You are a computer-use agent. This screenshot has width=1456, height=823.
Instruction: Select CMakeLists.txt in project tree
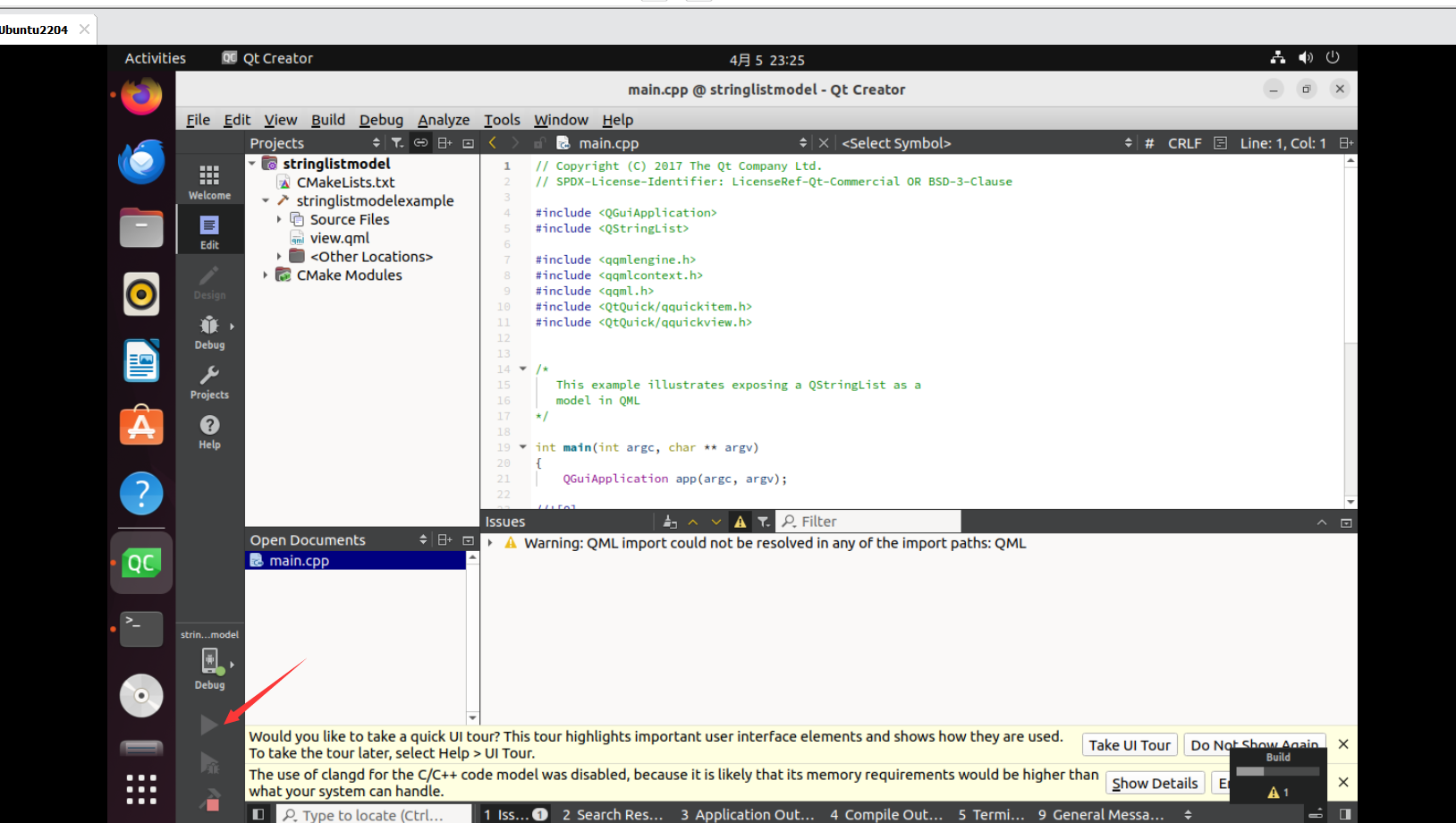[345, 182]
